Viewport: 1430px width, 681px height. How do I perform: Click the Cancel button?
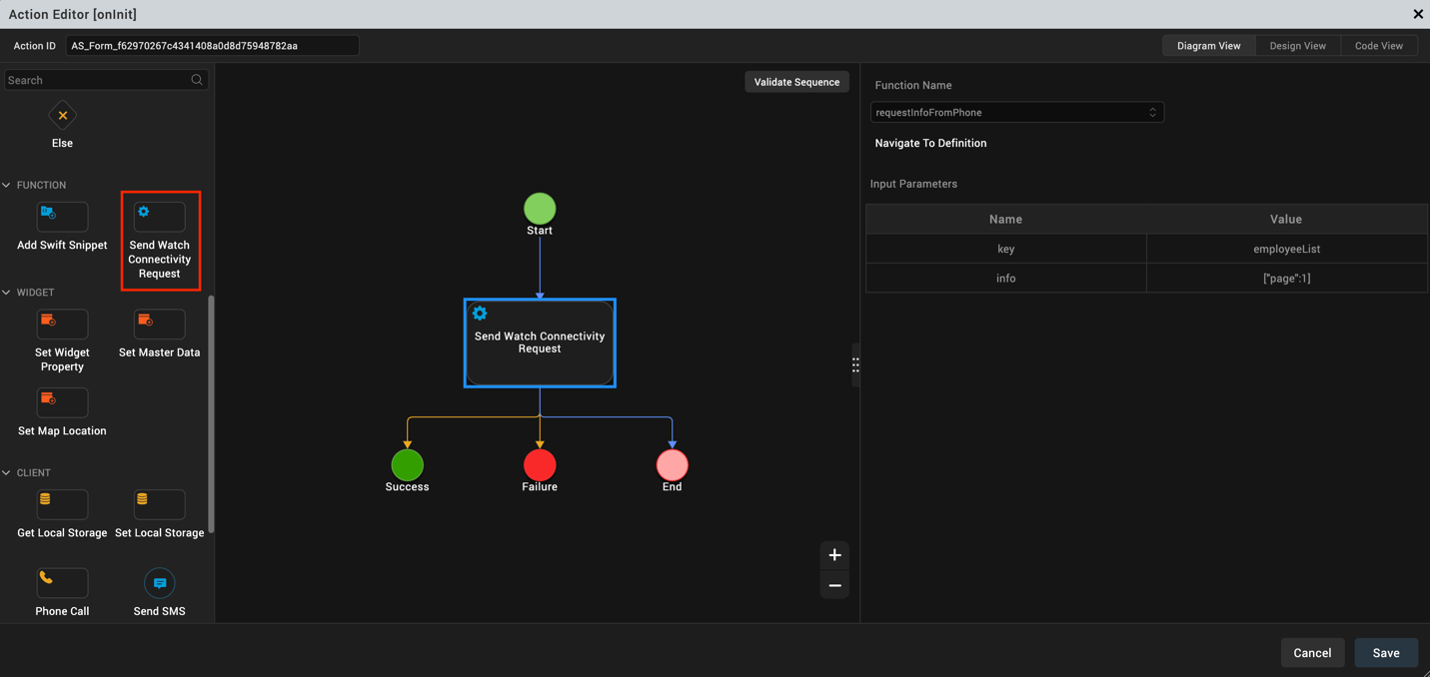coord(1312,653)
